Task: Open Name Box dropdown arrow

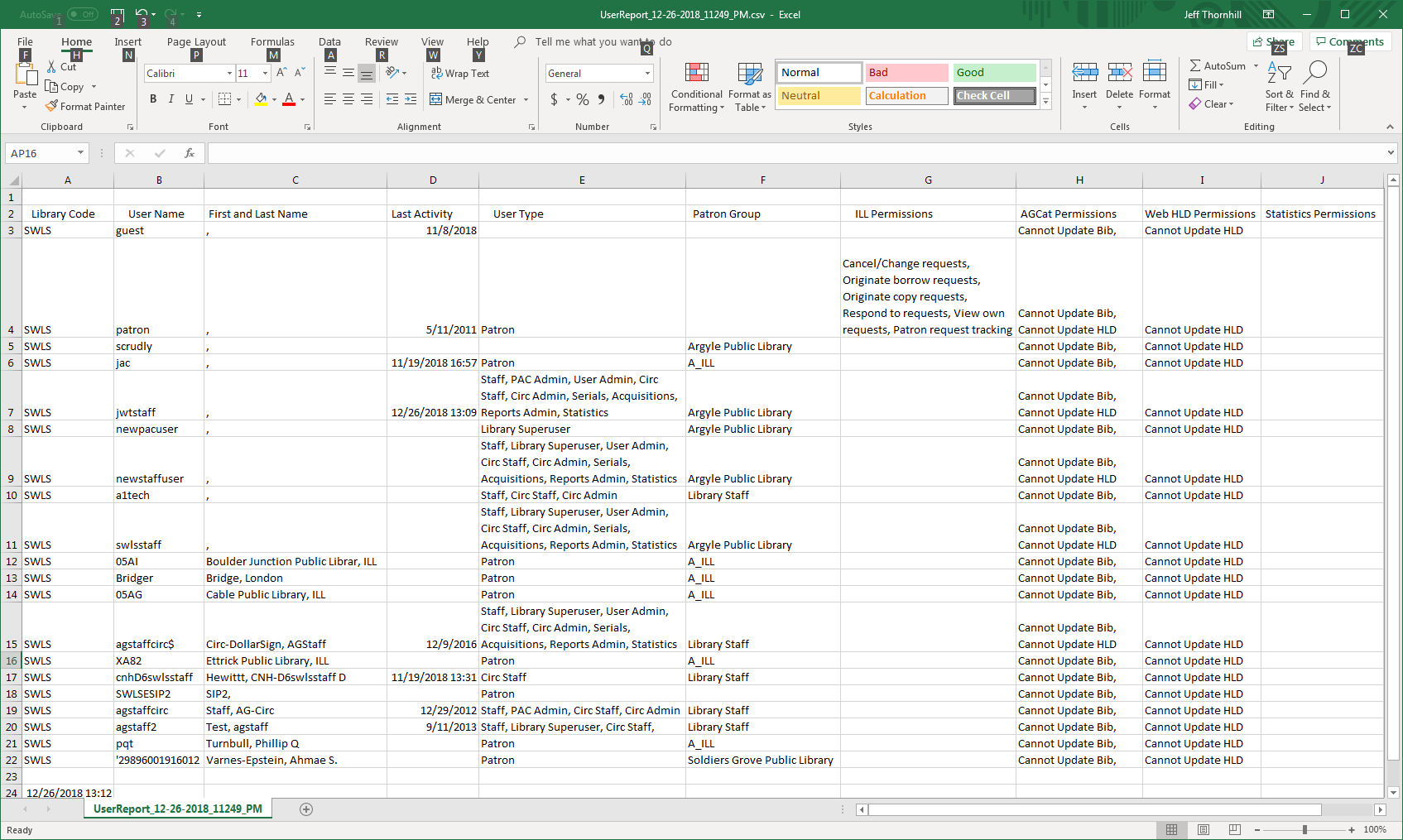Action: pyautogui.click(x=80, y=153)
